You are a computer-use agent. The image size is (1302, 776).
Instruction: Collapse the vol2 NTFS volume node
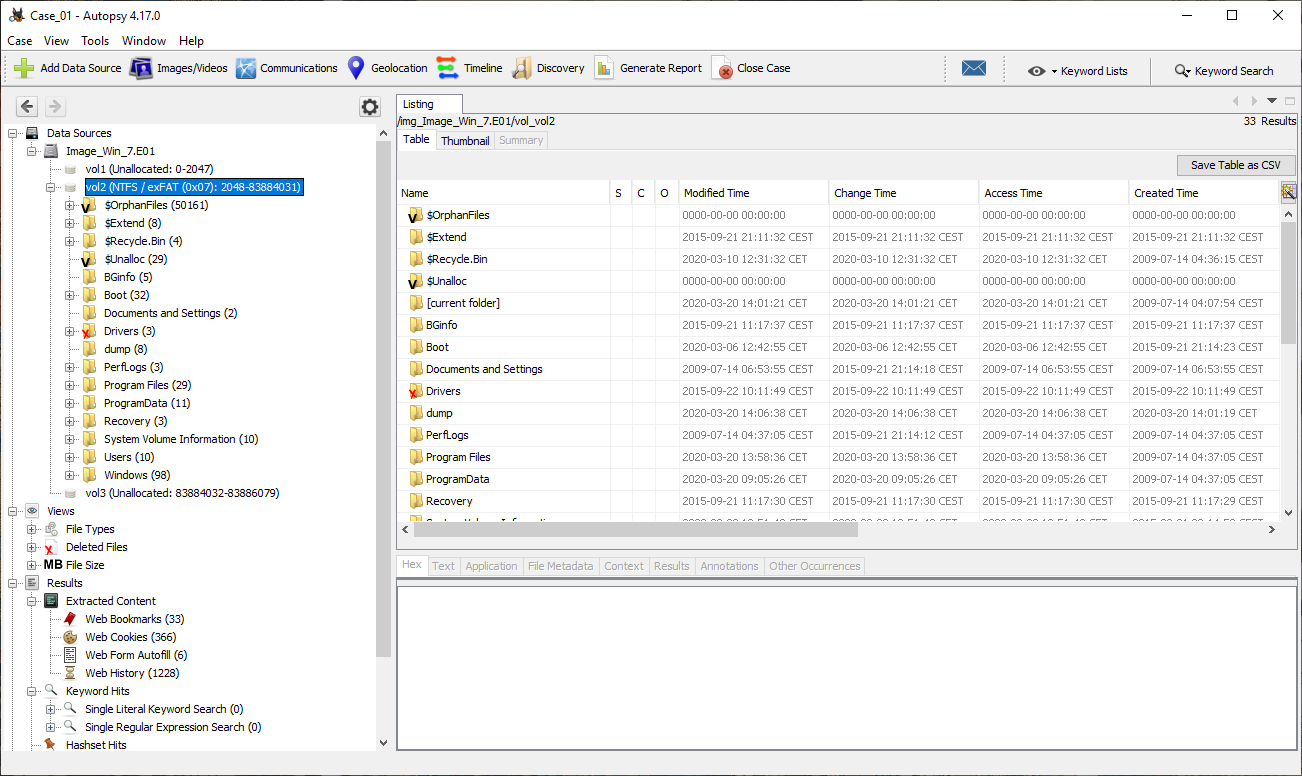pyautogui.click(x=51, y=187)
